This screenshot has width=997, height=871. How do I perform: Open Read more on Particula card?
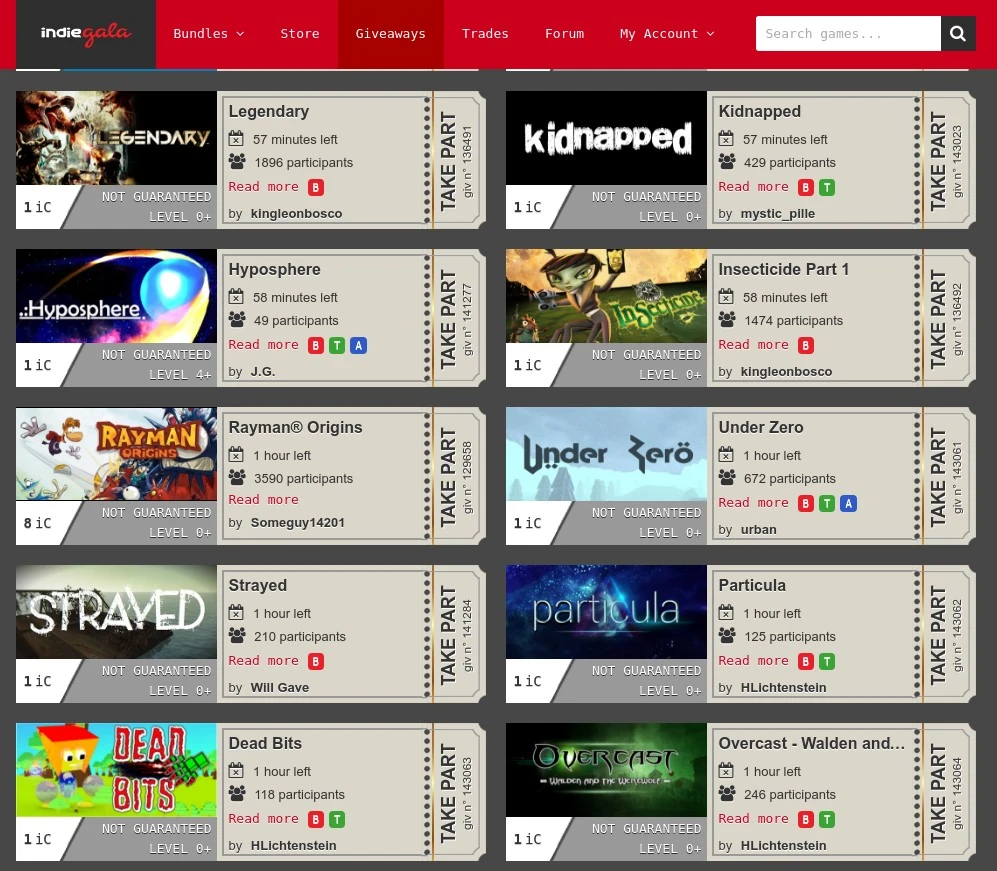pyautogui.click(x=753, y=661)
